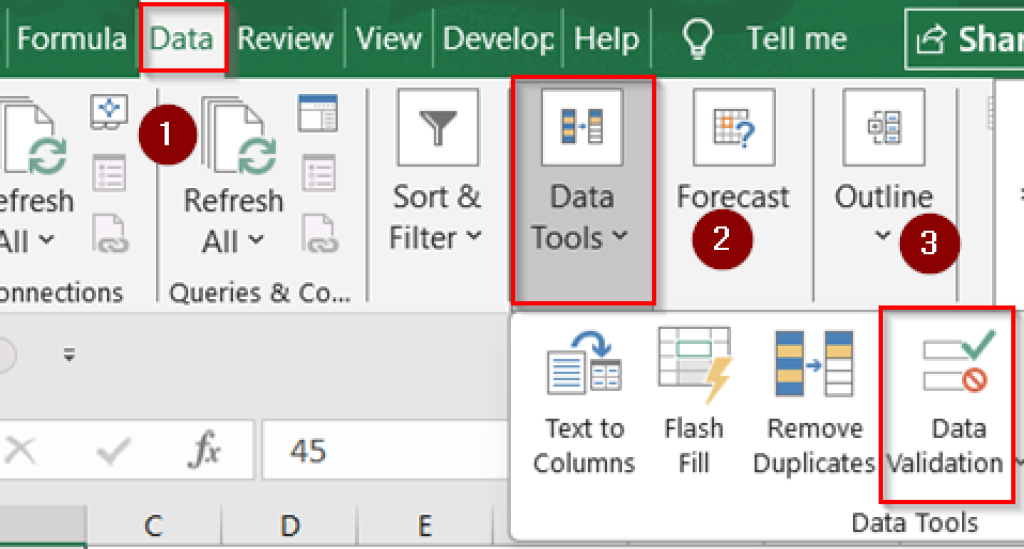Click the fx Insert Function icon
1024x549 pixels.
204,451
